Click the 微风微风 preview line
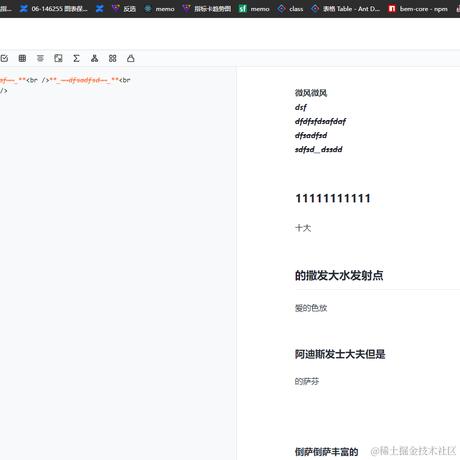This screenshot has height=460, width=460. pyautogui.click(x=311, y=93)
